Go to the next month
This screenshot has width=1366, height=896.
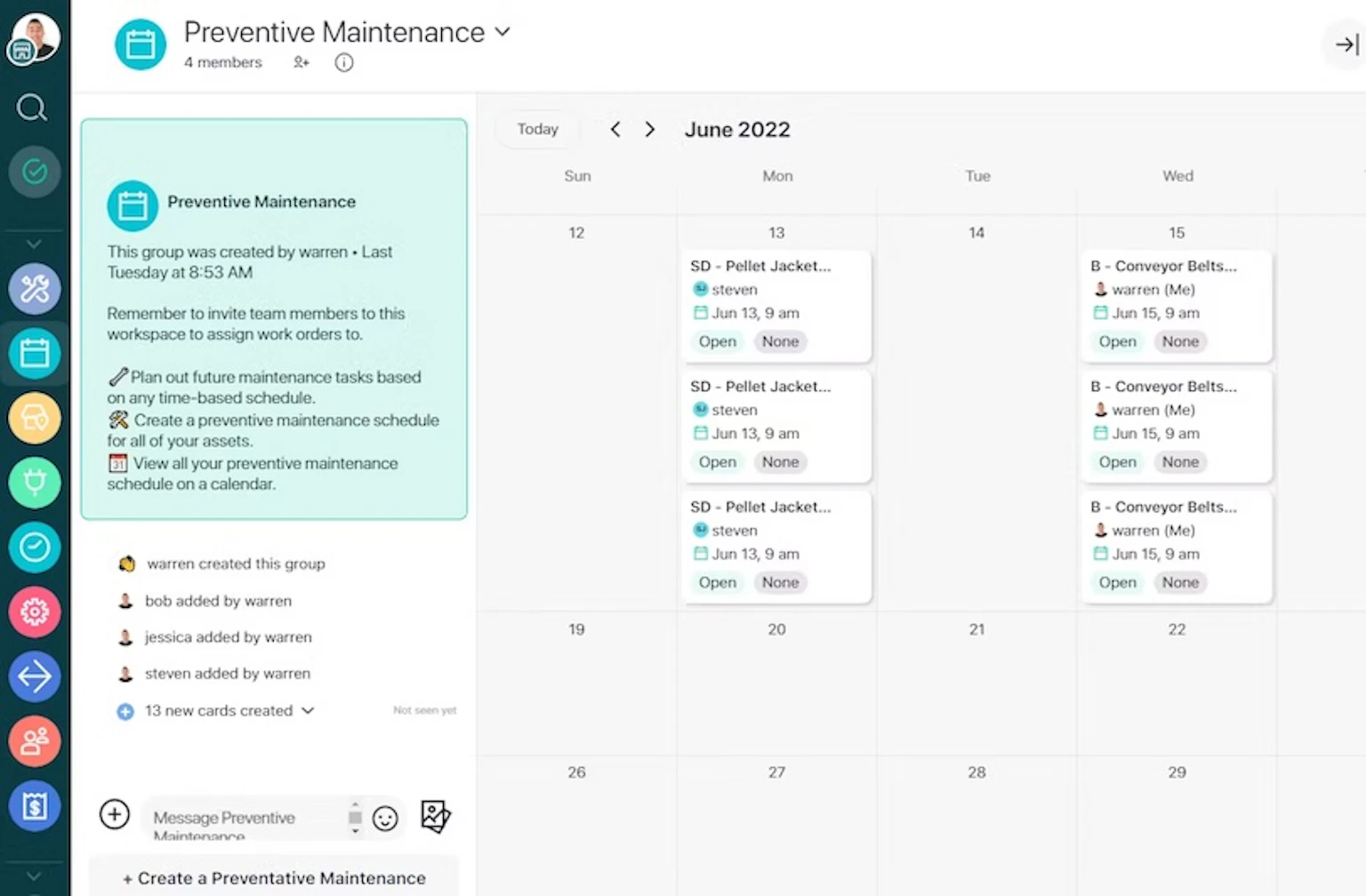click(x=650, y=129)
